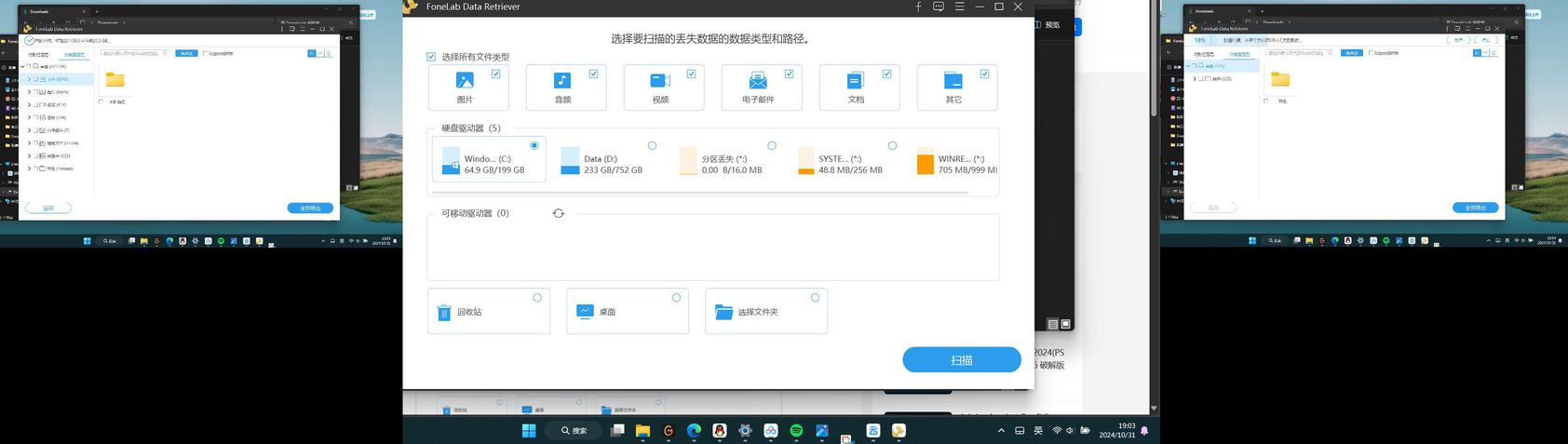The image size is (1568, 444).
Task: Click the drive list horizontal scrollbar
Action: click(x=700, y=193)
